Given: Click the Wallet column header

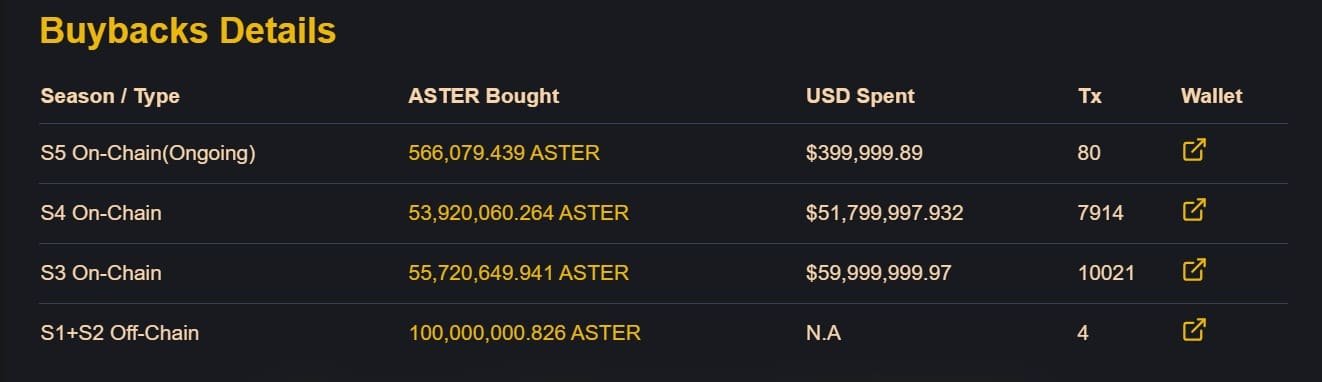Looking at the screenshot, I should (1212, 97).
